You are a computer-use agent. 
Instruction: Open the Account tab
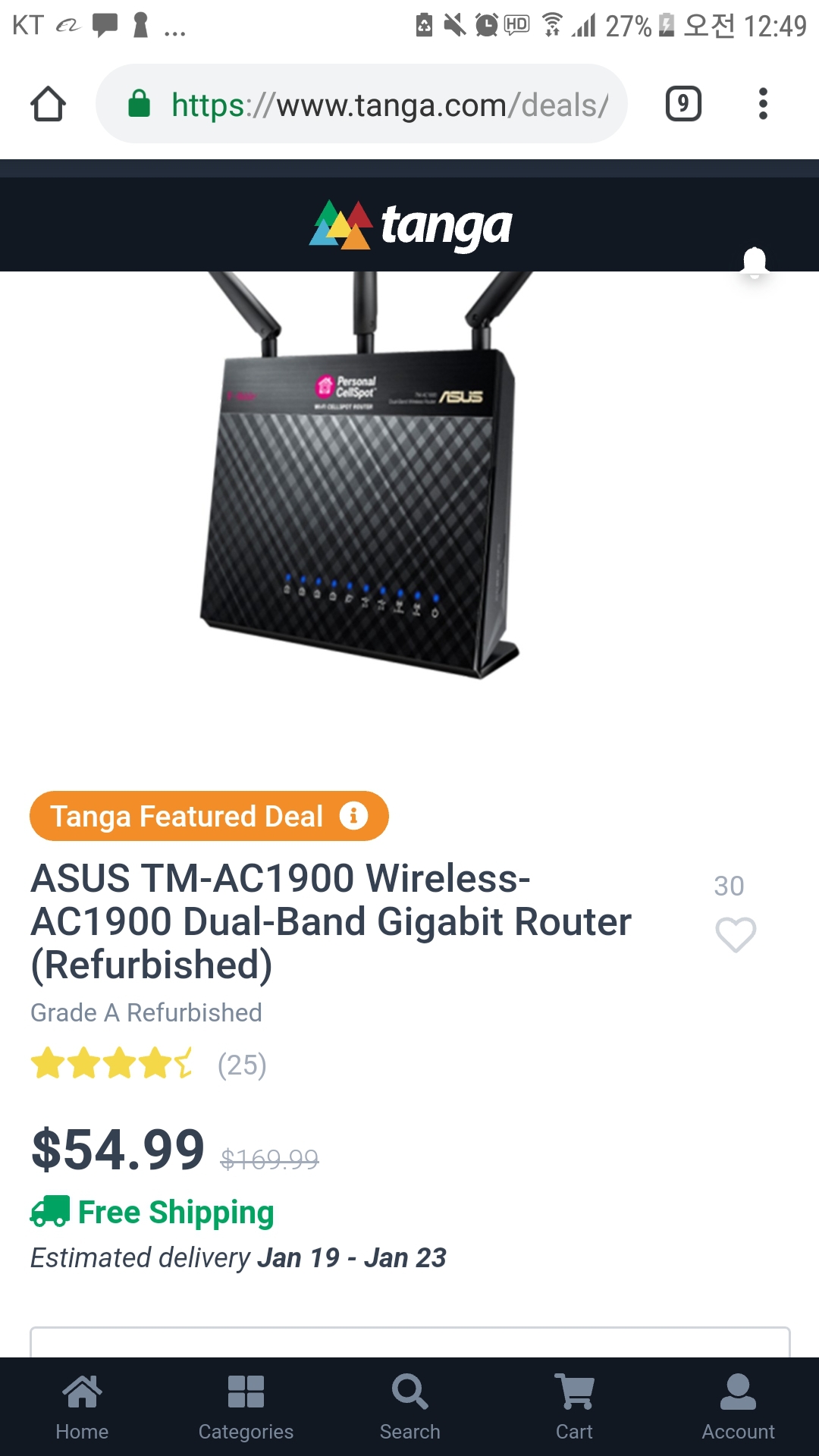(x=738, y=1407)
